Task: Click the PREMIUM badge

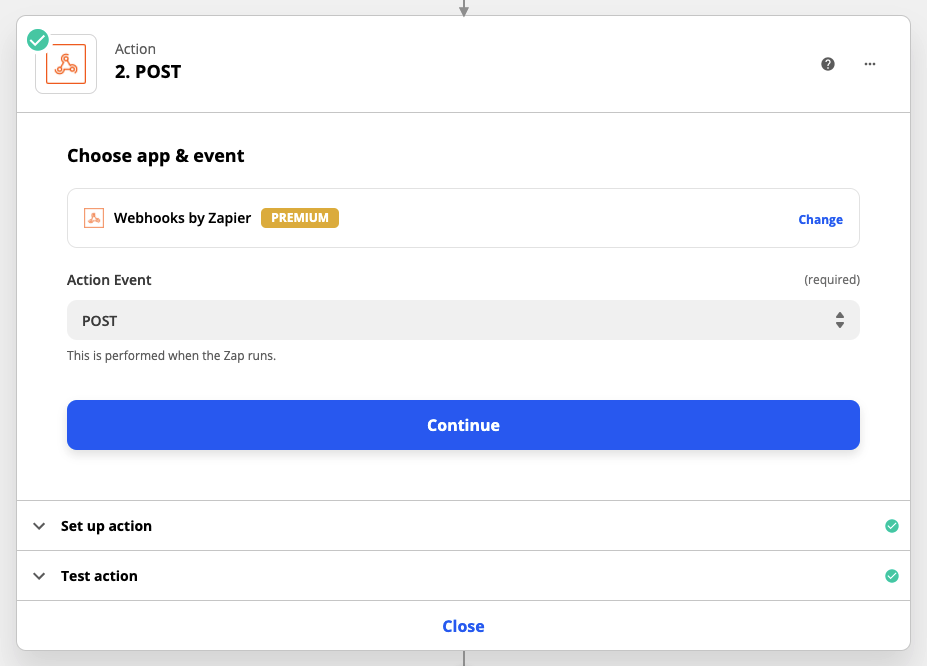Action: [x=300, y=218]
